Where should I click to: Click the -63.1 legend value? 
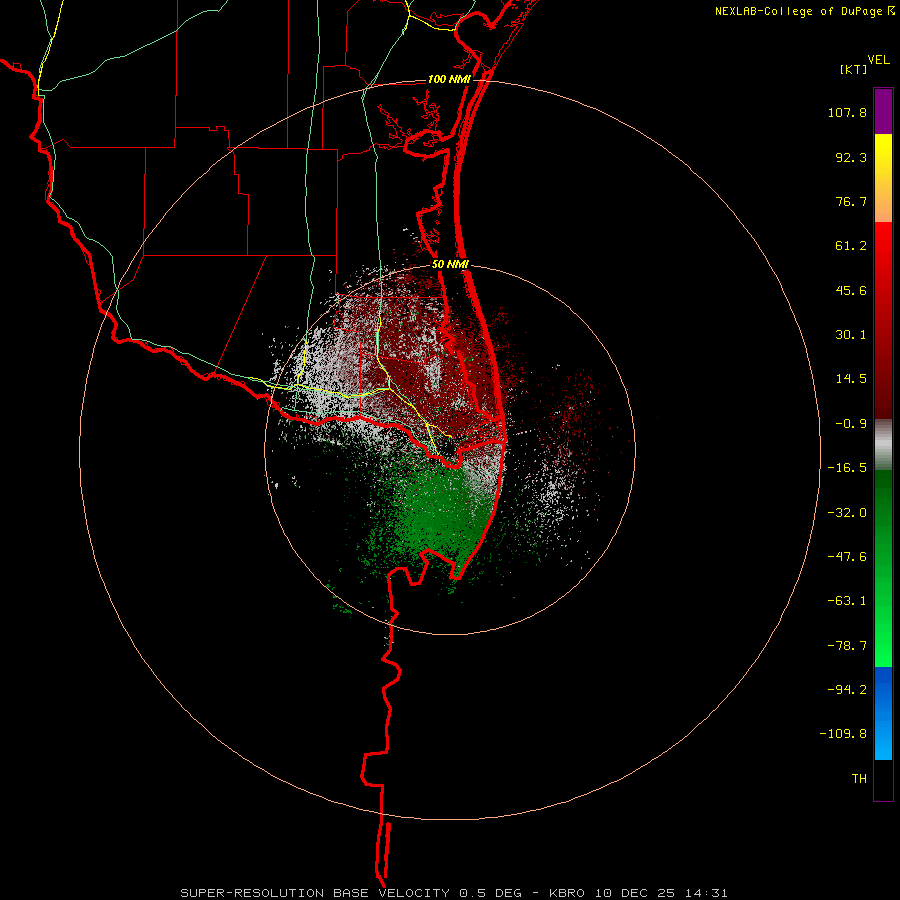point(847,601)
